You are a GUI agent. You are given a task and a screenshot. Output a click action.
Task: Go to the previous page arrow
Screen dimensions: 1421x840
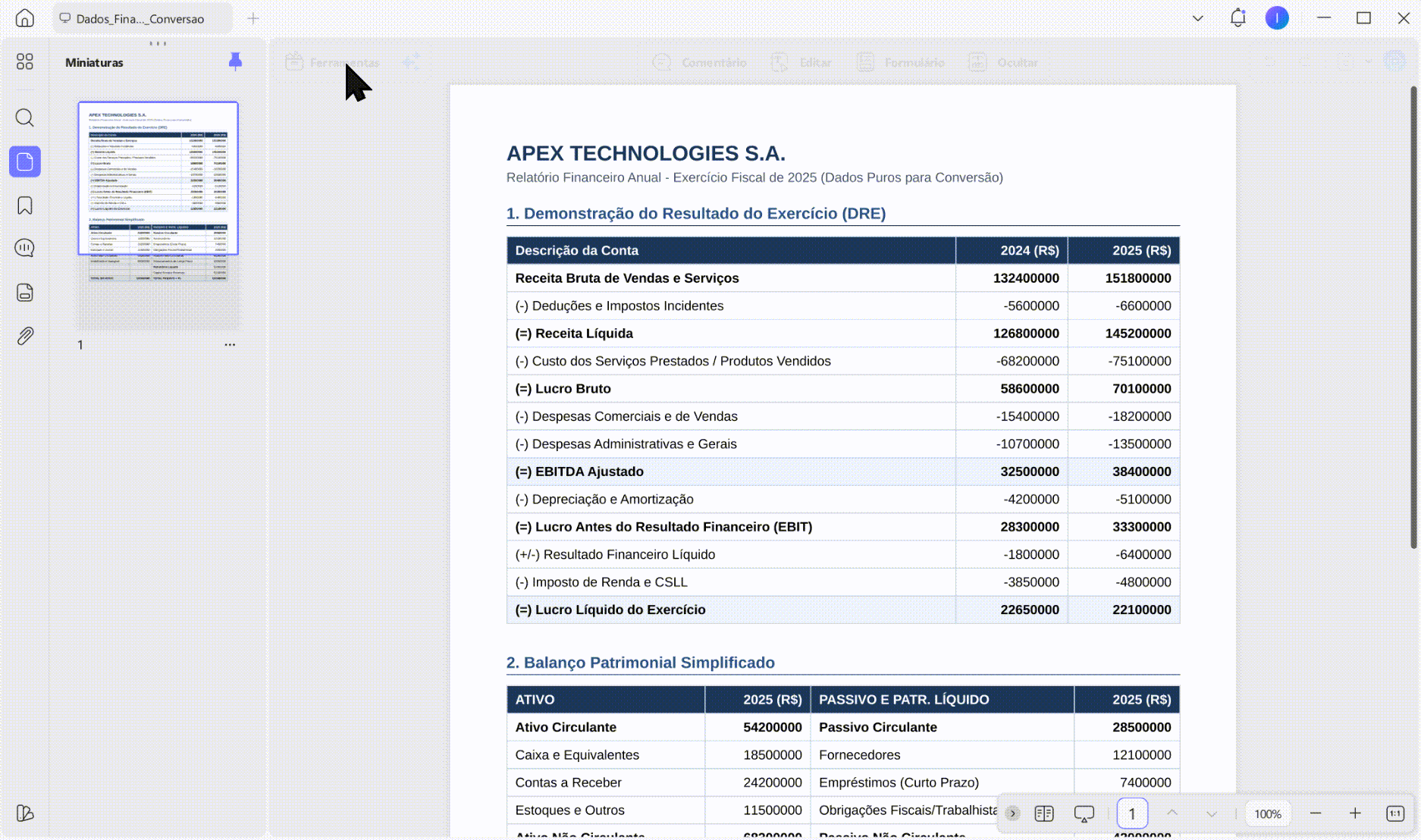click(1172, 813)
